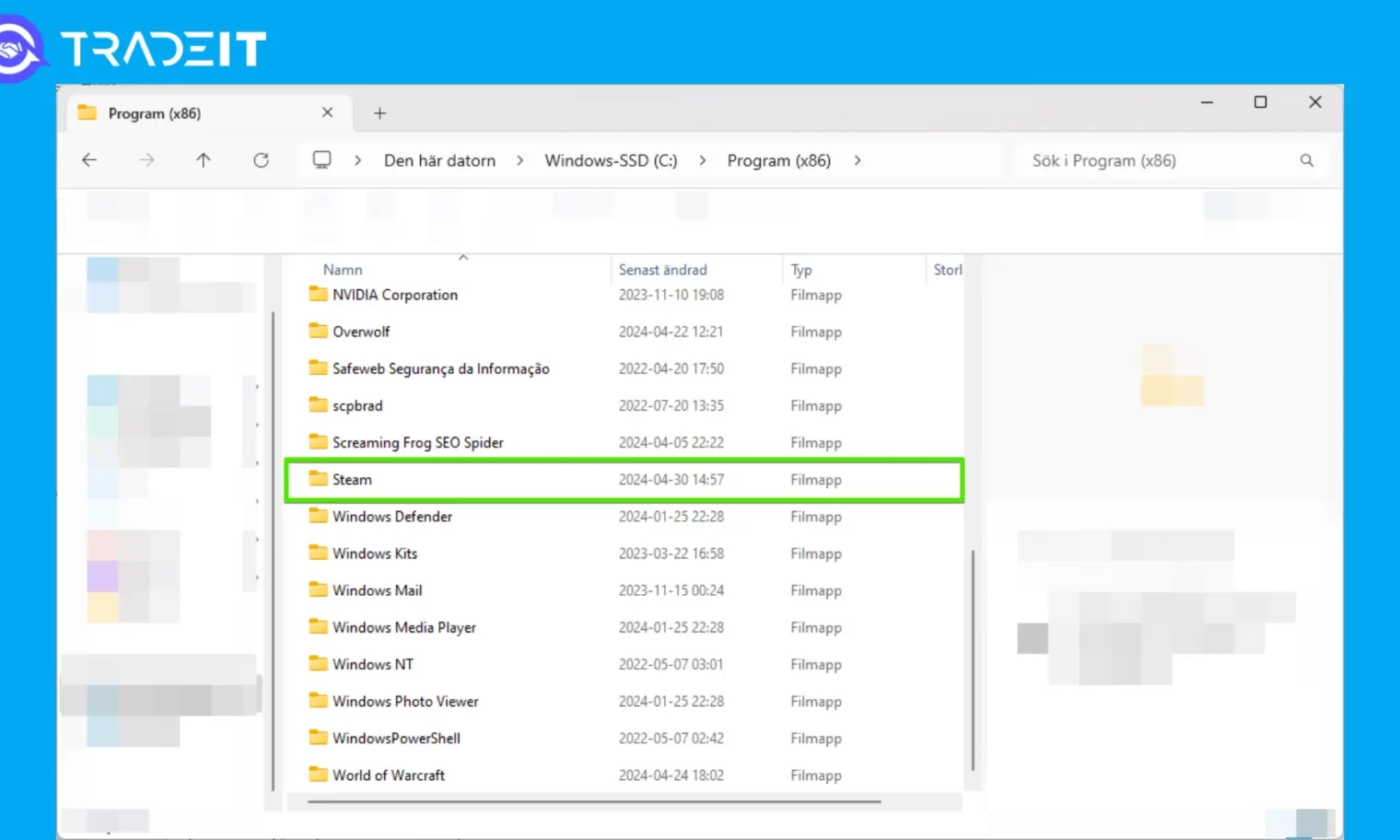Click the Windows Defender folder icon
Image resolution: width=1400 pixels, height=840 pixels.
point(318,516)
